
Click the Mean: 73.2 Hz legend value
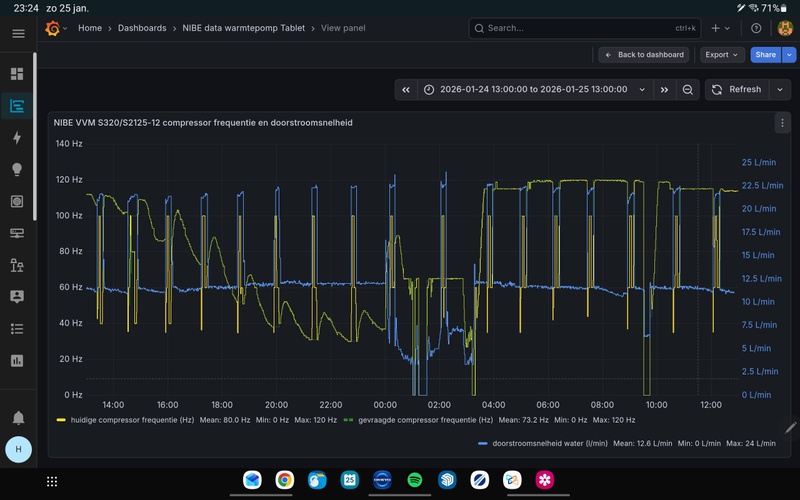(523, 420)
